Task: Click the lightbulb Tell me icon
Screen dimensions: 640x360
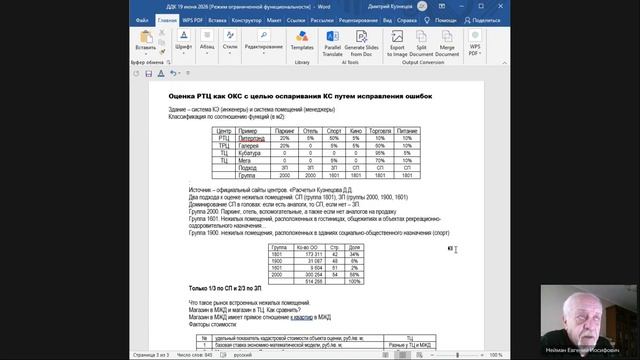Action: point(427,20)
